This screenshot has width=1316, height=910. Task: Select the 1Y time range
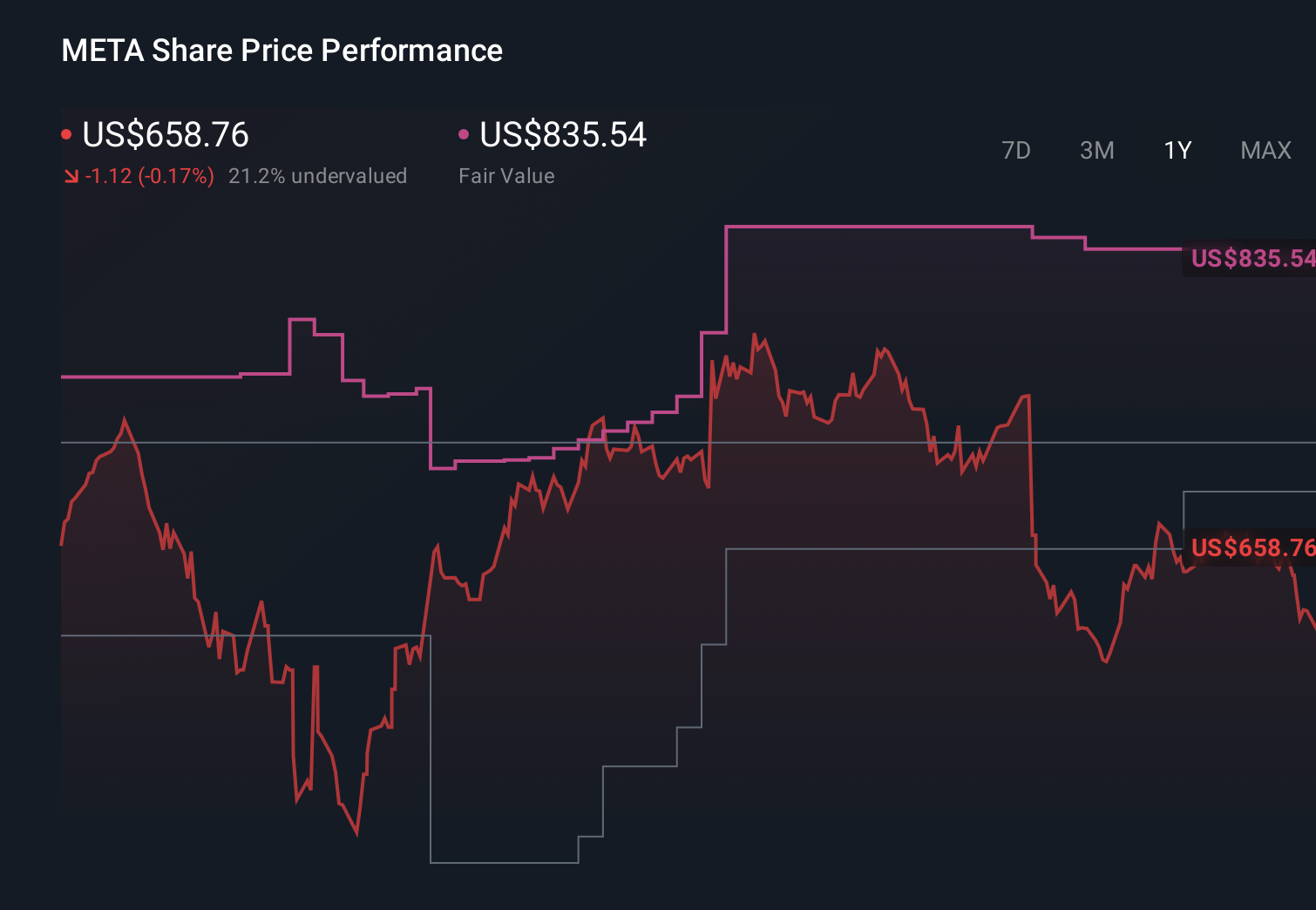click(1176, 150)
